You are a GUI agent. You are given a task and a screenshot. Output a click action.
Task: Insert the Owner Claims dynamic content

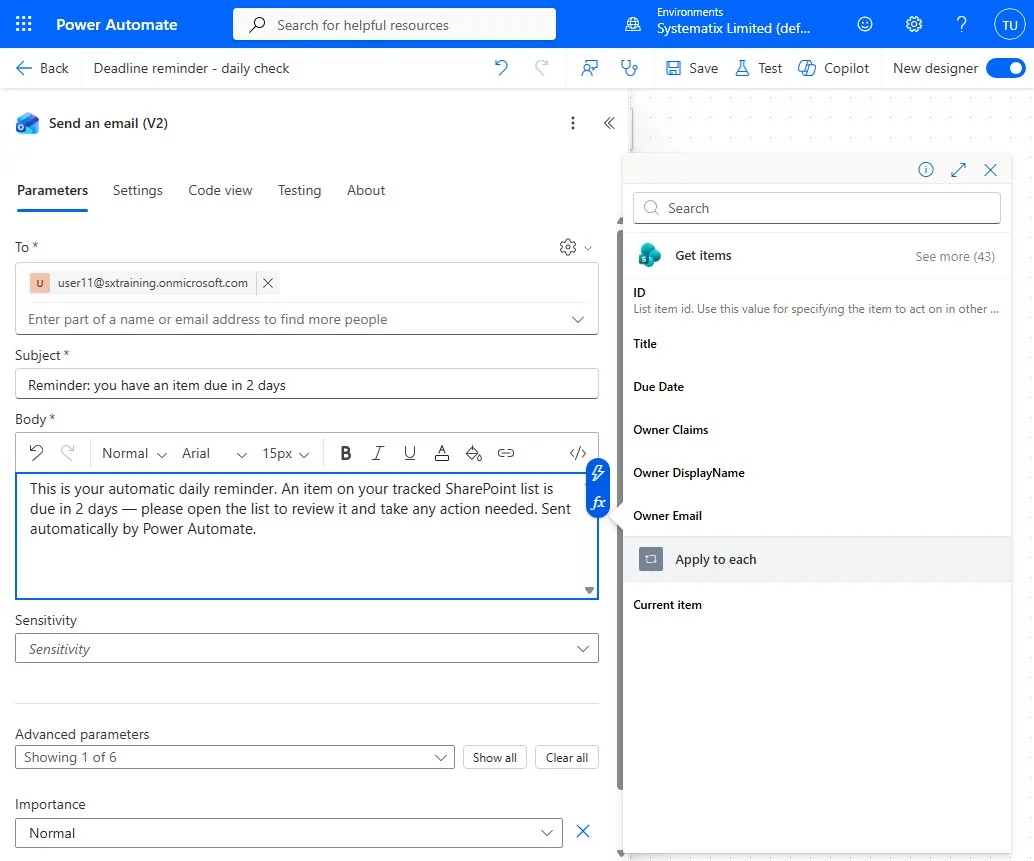point(671,430)
